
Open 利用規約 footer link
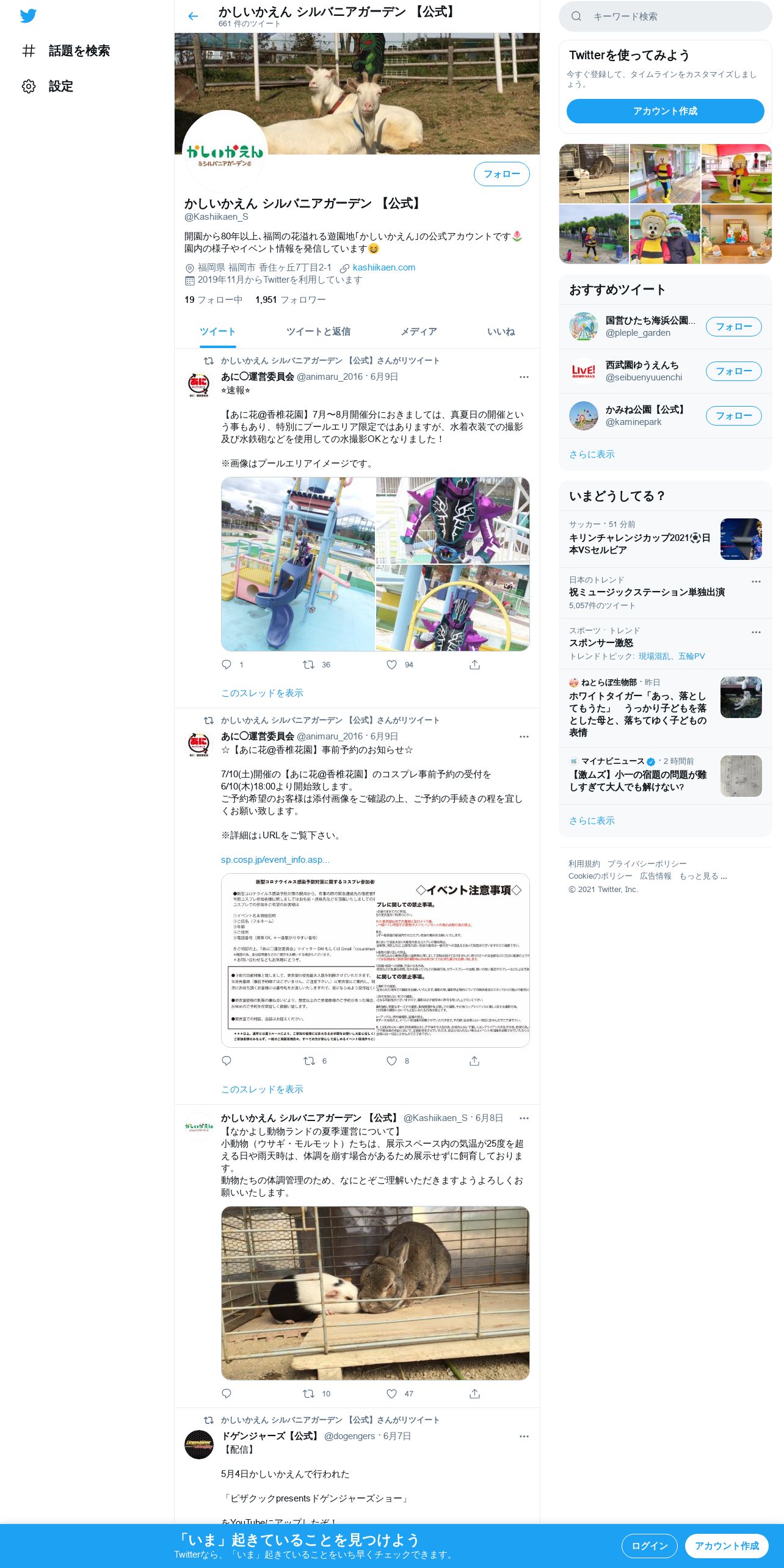(584, 864)
